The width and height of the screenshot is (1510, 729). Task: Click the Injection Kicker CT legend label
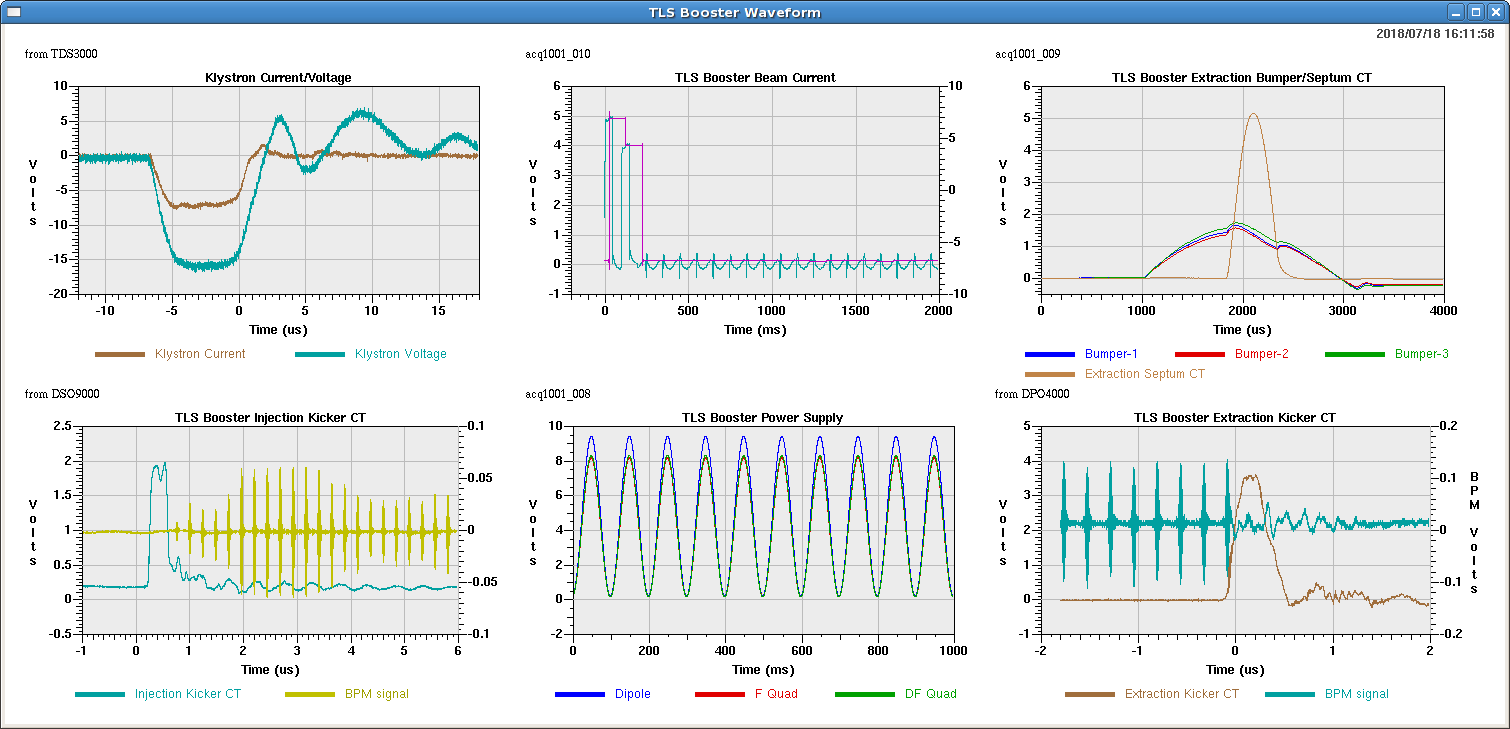(x=188, y=694)
